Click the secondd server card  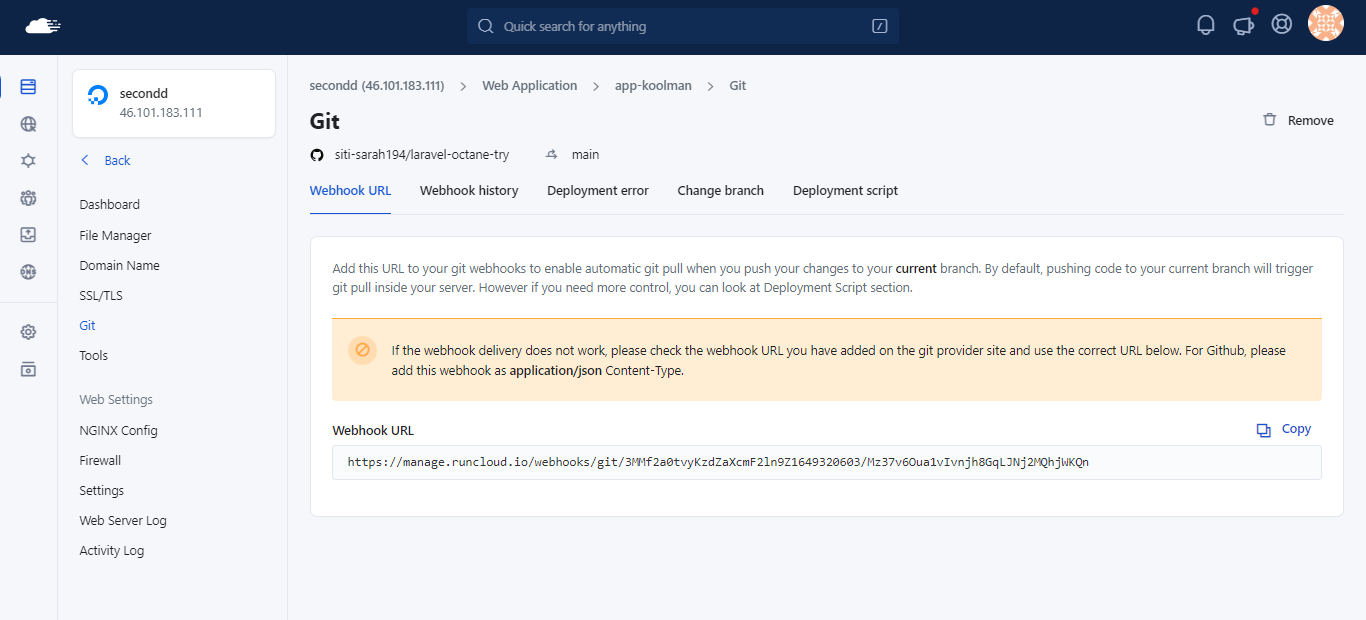tap(174, 103)
